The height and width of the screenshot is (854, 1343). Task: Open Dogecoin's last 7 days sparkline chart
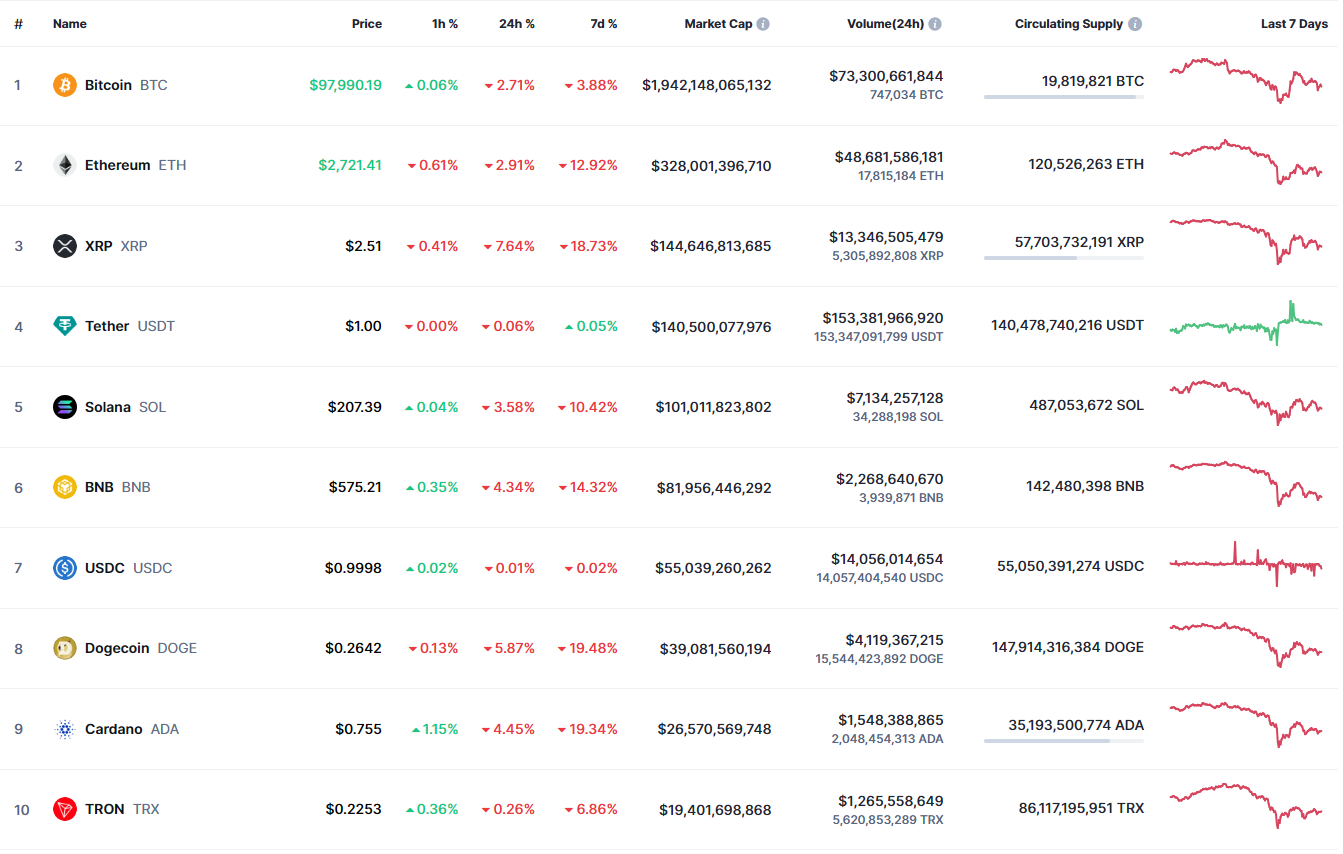pyautogui.click(x=1246, y=645)
